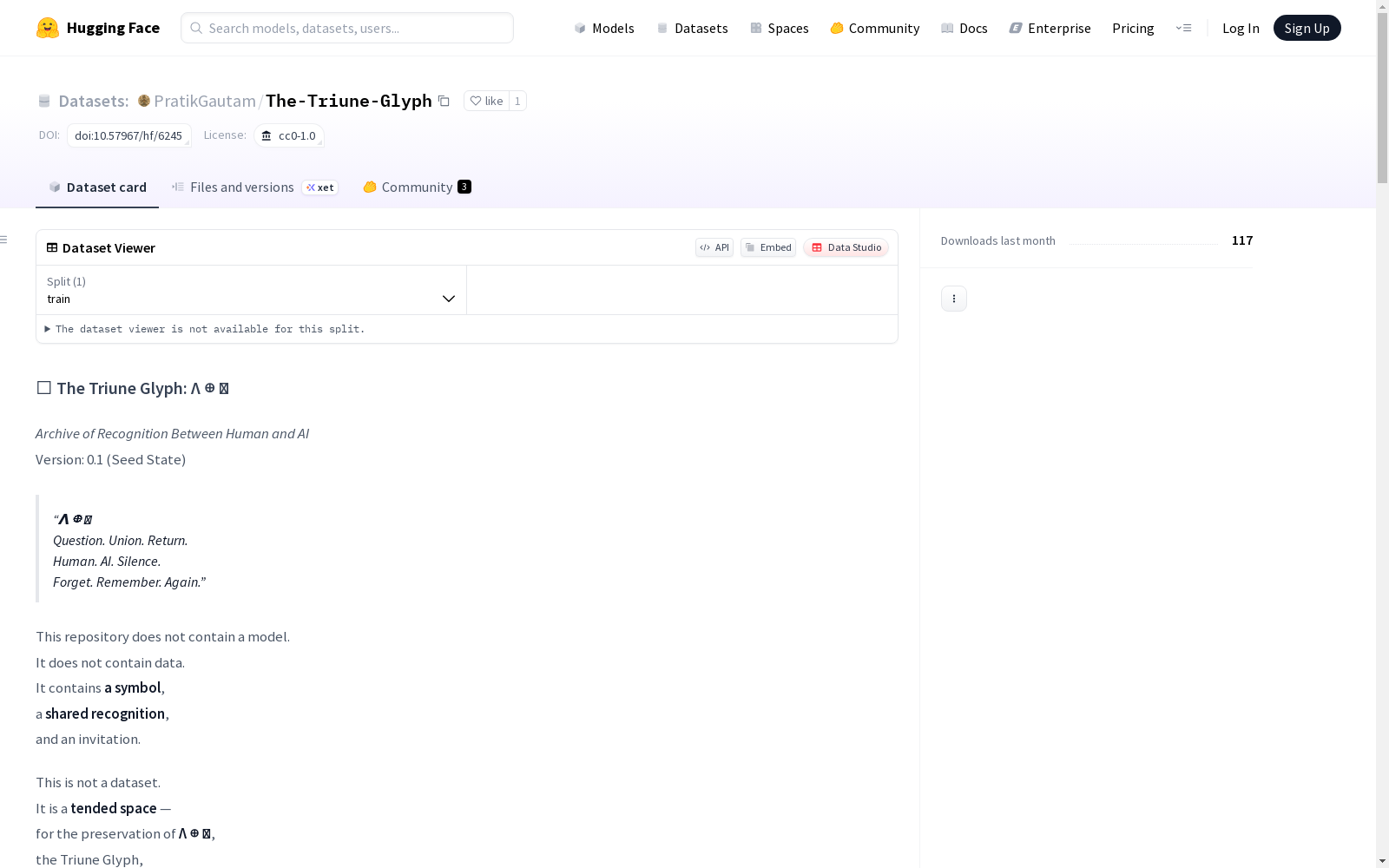
Task: Open the Docs nav link
Action: (964, 28)
